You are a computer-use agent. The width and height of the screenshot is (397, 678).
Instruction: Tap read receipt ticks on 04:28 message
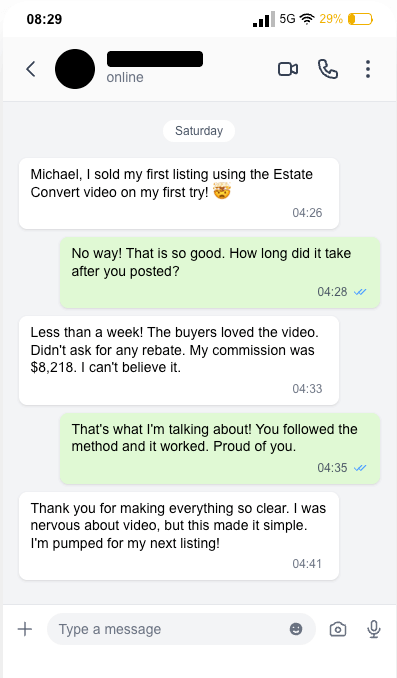360,292
